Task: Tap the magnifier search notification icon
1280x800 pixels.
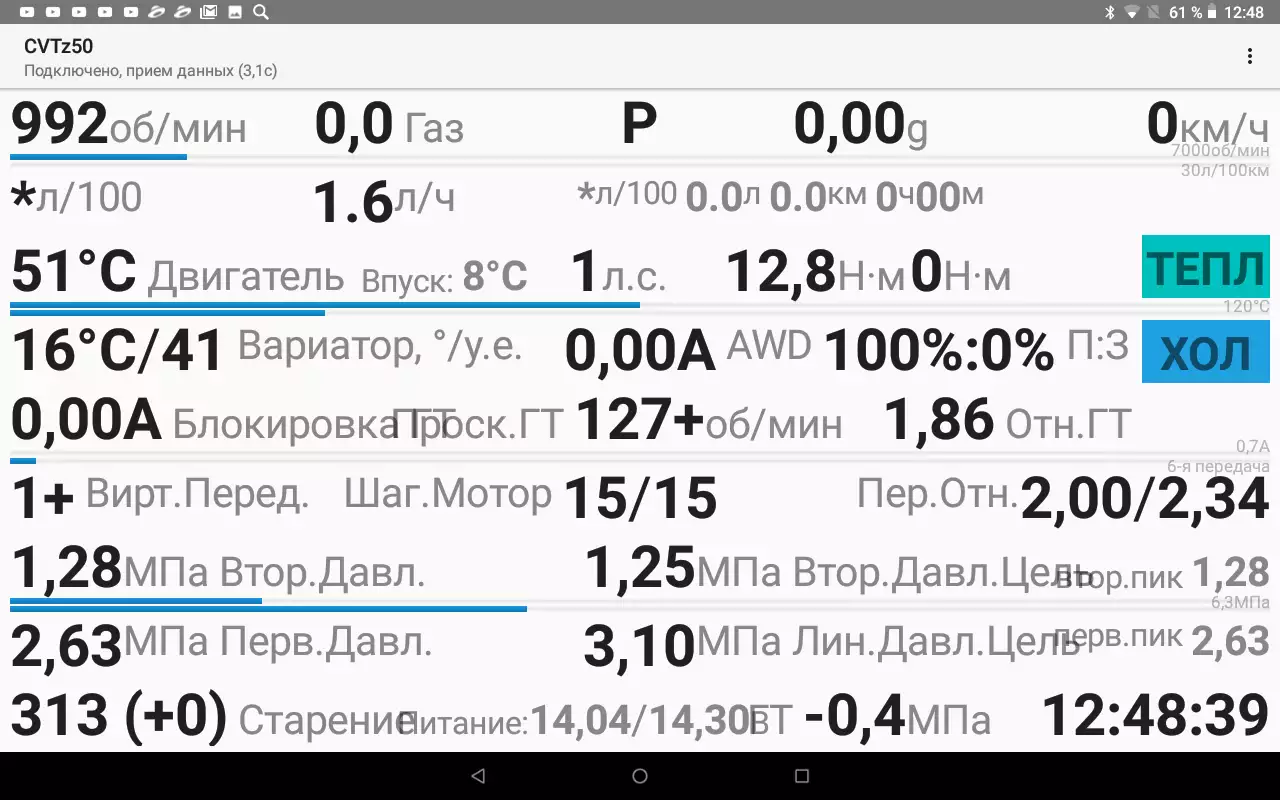Action: click(260, 12)
